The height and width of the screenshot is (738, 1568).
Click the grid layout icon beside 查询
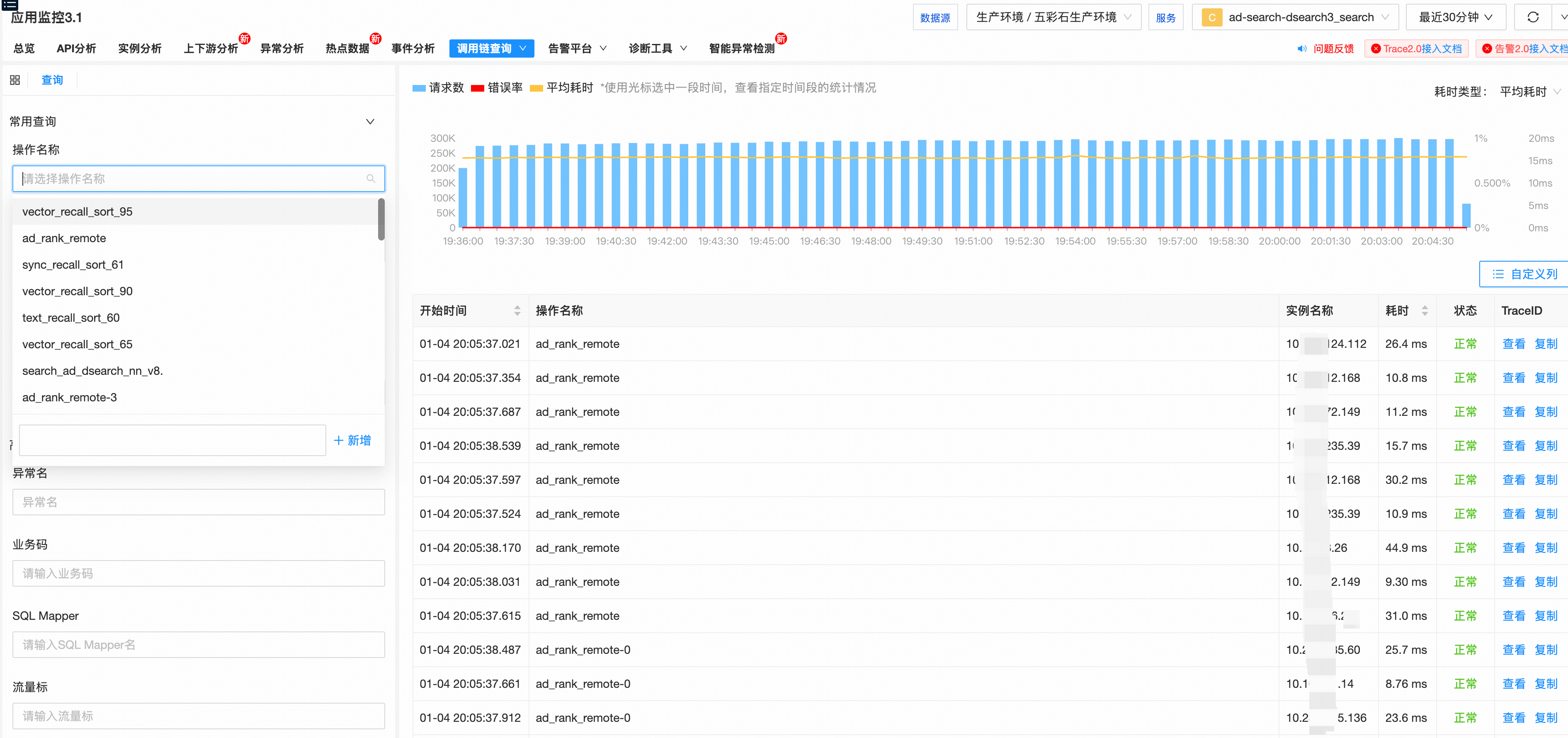coord(15,80)
